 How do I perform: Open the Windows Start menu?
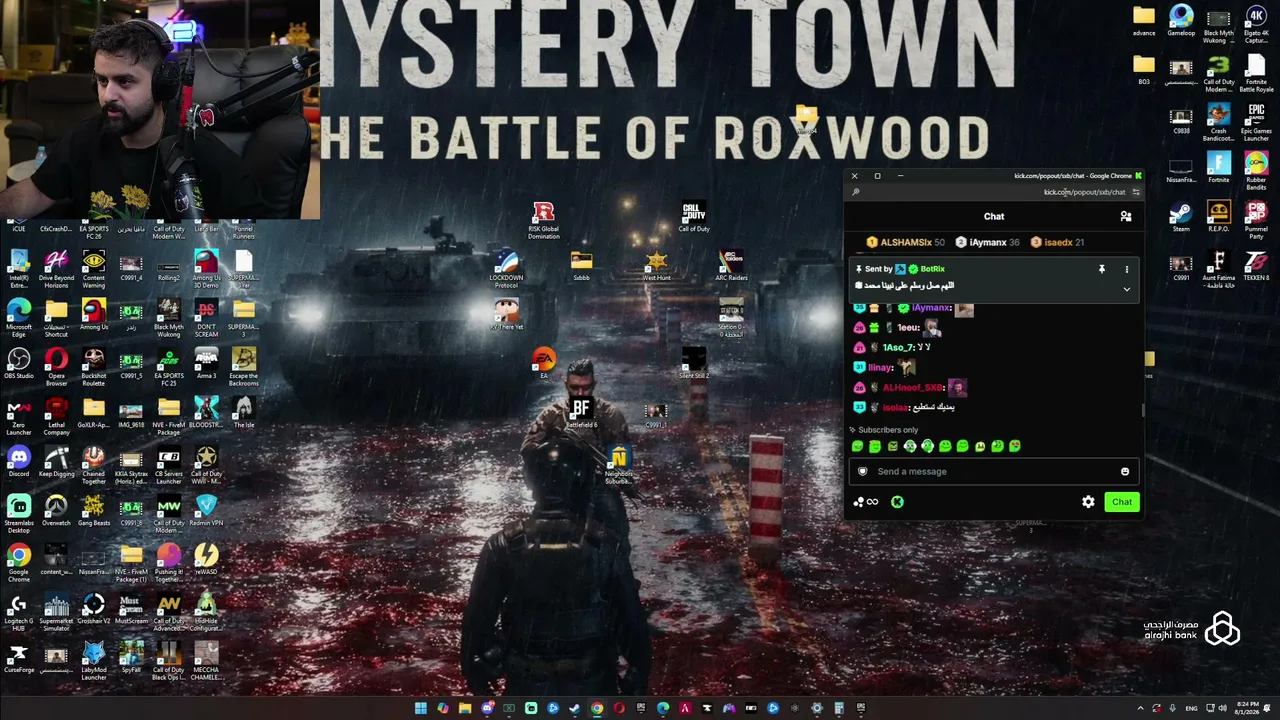point(421,709)
